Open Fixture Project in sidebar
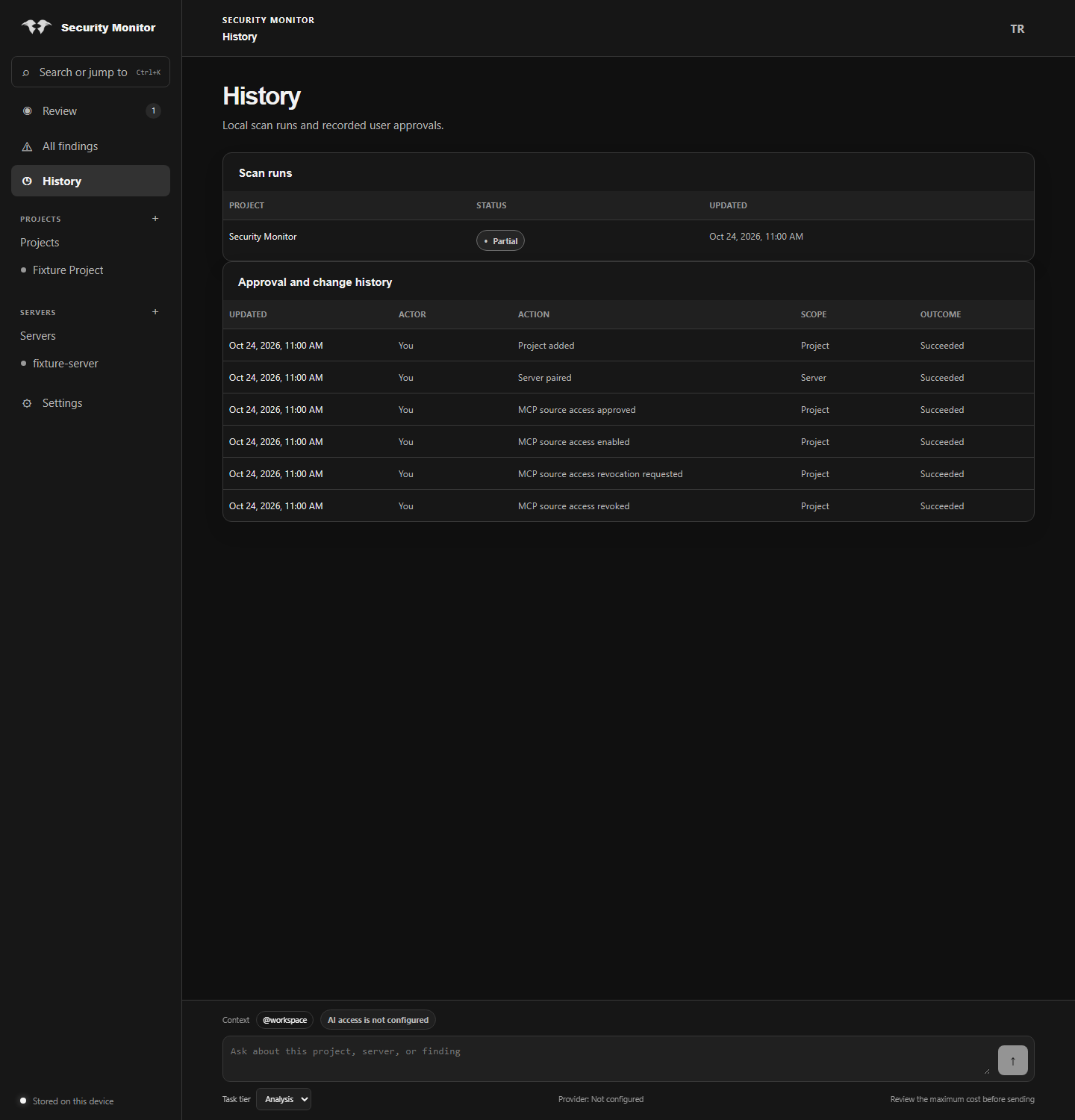The width and height of the screenshot is (1075, 1120). pos(68,270)
